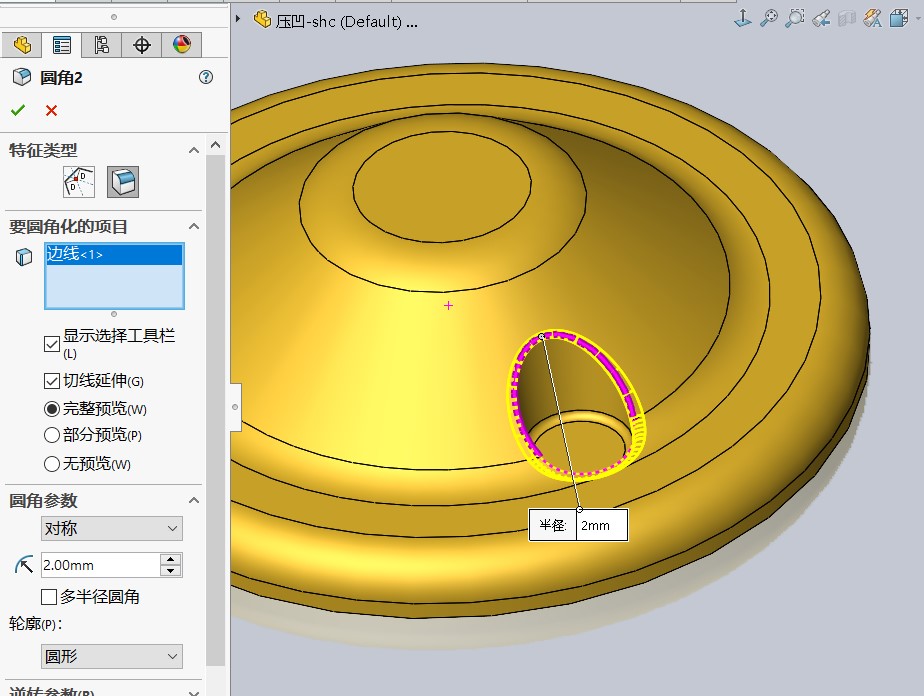924x696 pixels.
Task: Toggle the 切线延伸 checkbox
Action: 52,381
